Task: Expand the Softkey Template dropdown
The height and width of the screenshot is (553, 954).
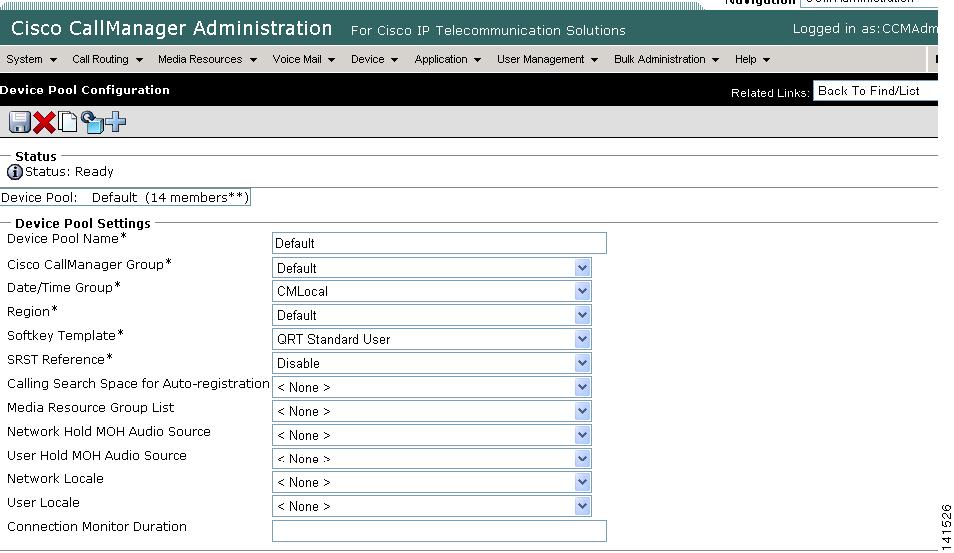Action: coord(431,339)
